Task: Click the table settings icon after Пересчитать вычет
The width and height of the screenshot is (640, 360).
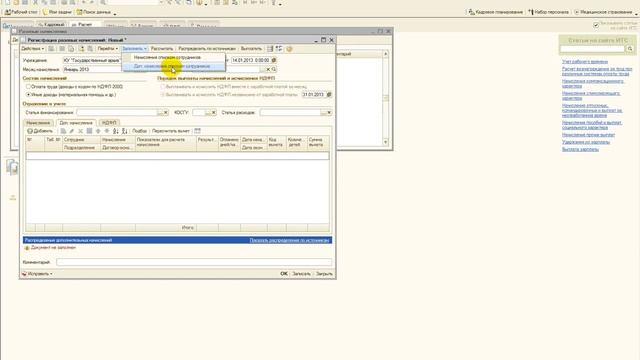Action: [198, 131]
